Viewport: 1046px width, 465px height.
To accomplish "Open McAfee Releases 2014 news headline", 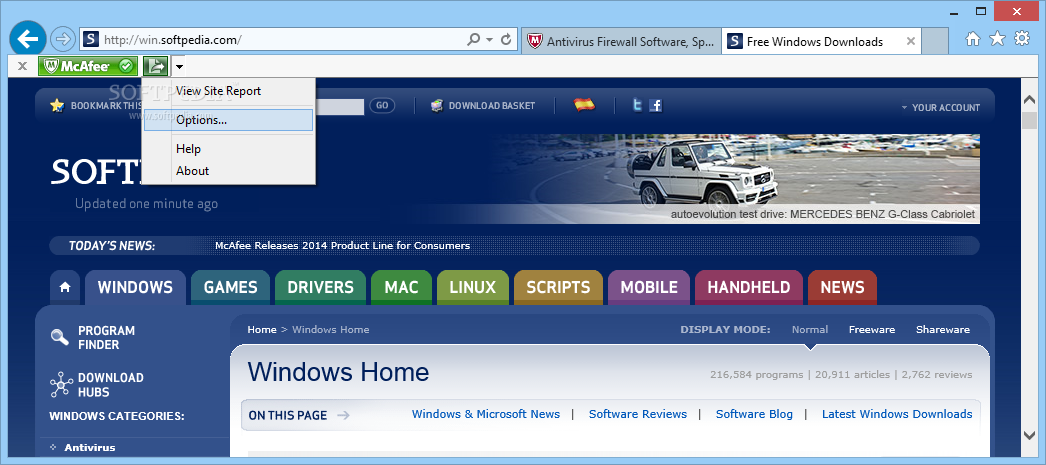I will click(x=342, y=246).
